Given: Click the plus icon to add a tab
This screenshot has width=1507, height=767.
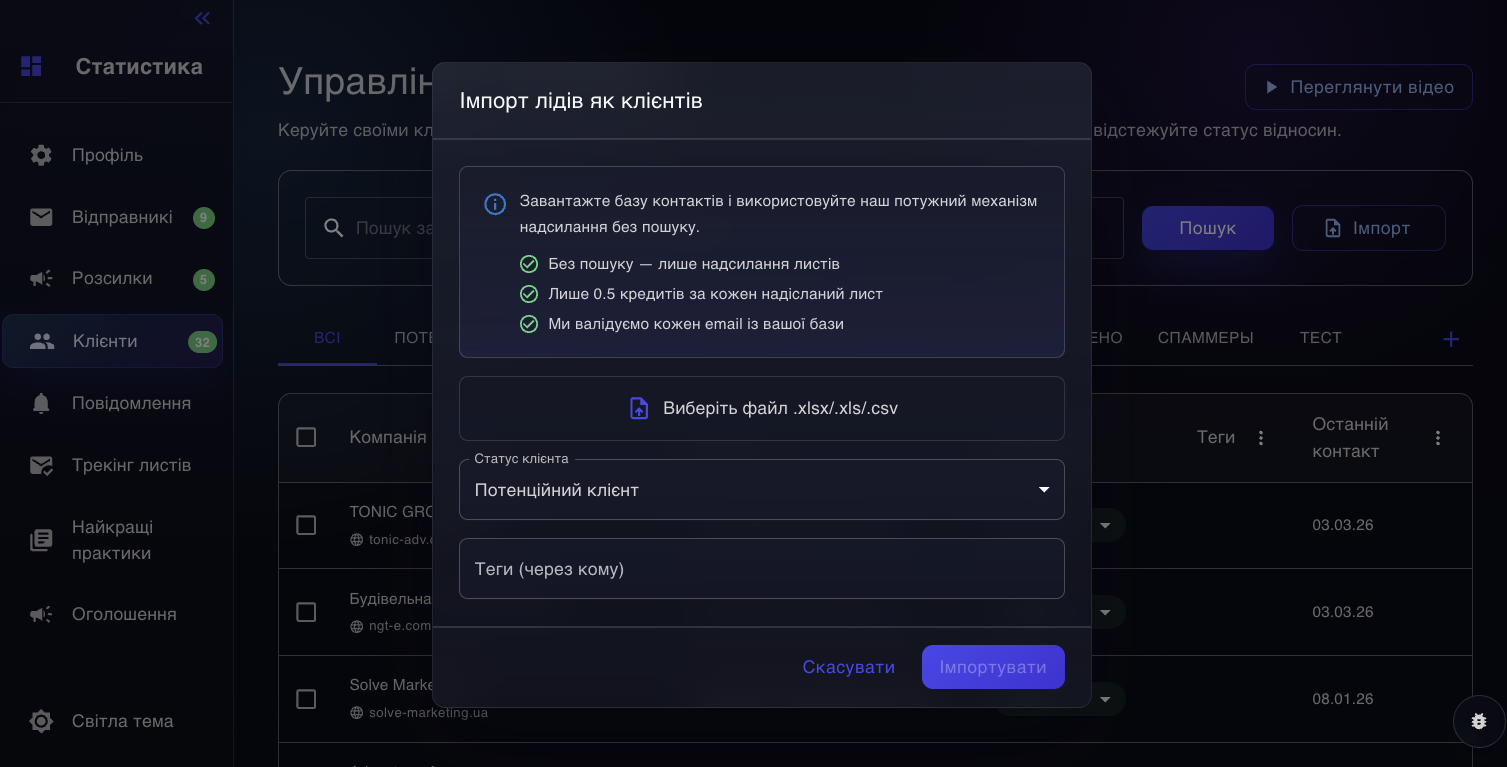Looking at the screenshot, I should tap(1450, 339).
